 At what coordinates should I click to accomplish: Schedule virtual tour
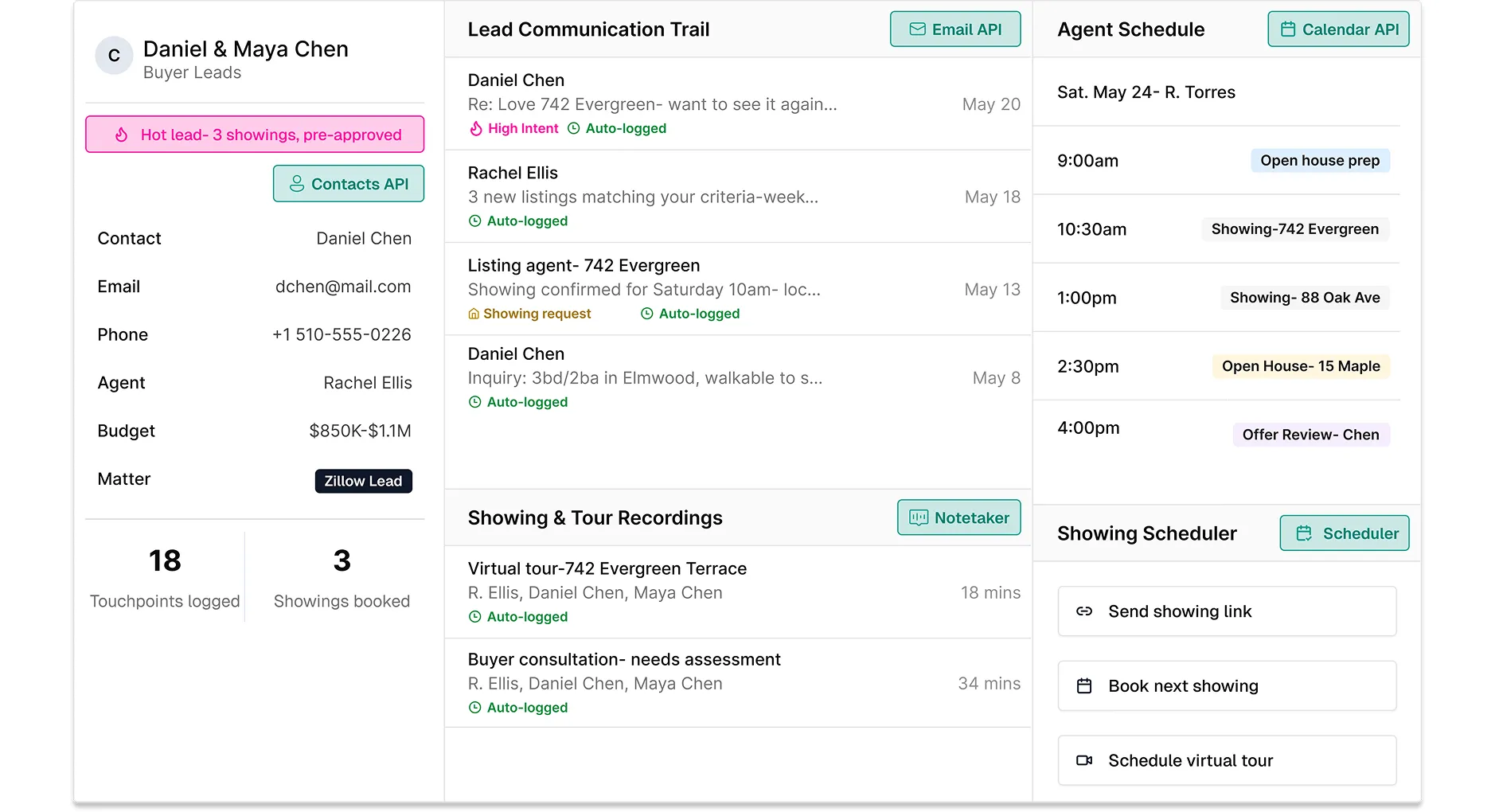pyautogui.click(x=1227, y=760)
